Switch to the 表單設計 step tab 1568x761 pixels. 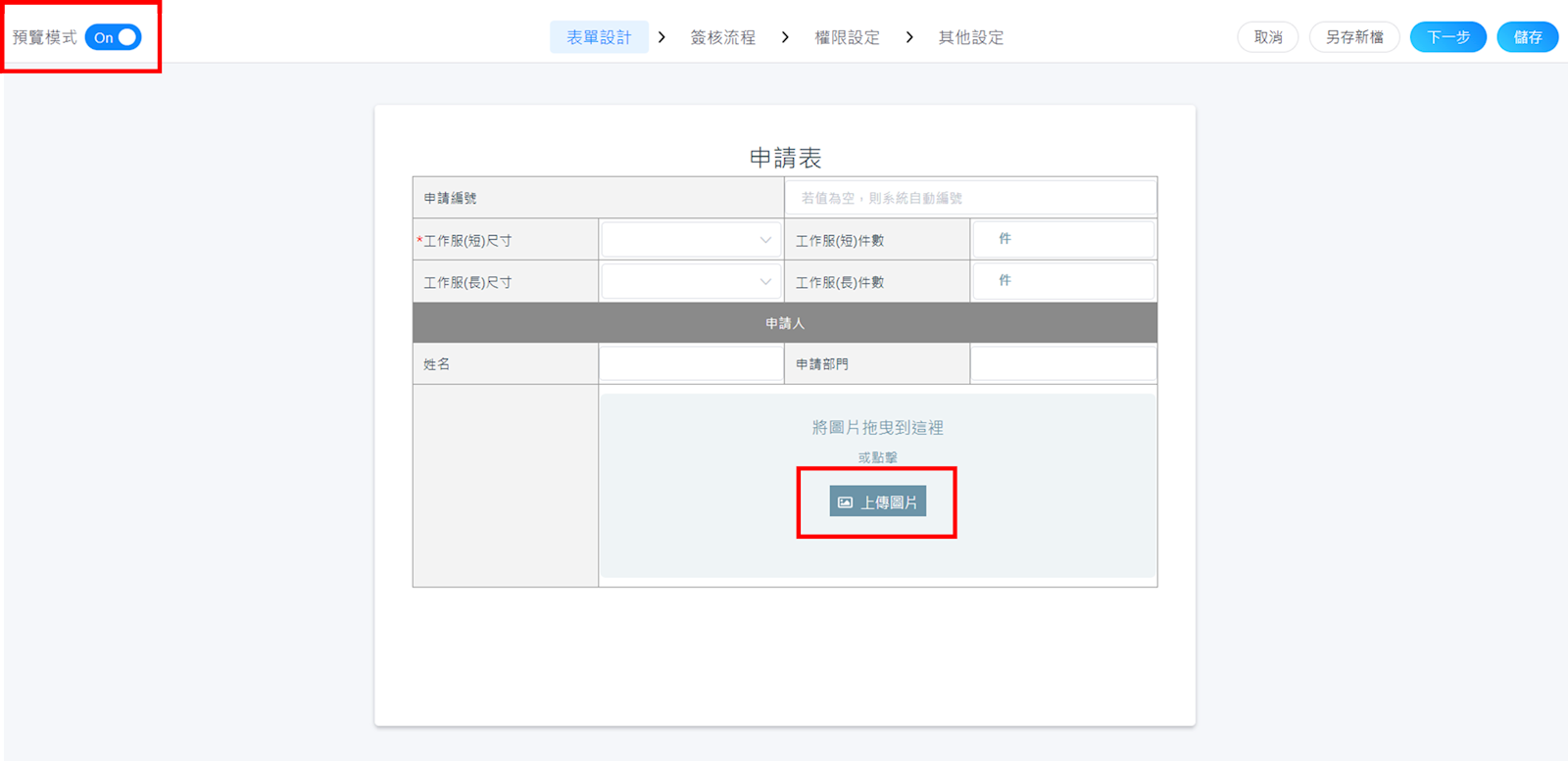click(599, 37)
